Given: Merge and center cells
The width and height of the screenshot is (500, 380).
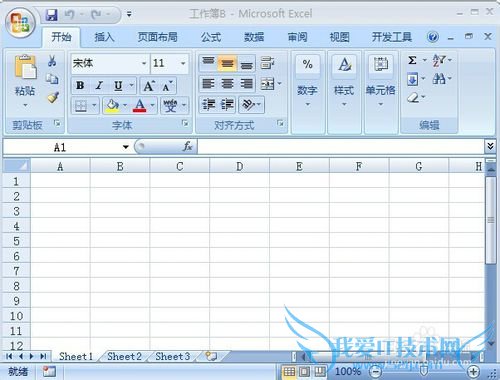Looking at the screenshot, I should [x=267, y=84].
